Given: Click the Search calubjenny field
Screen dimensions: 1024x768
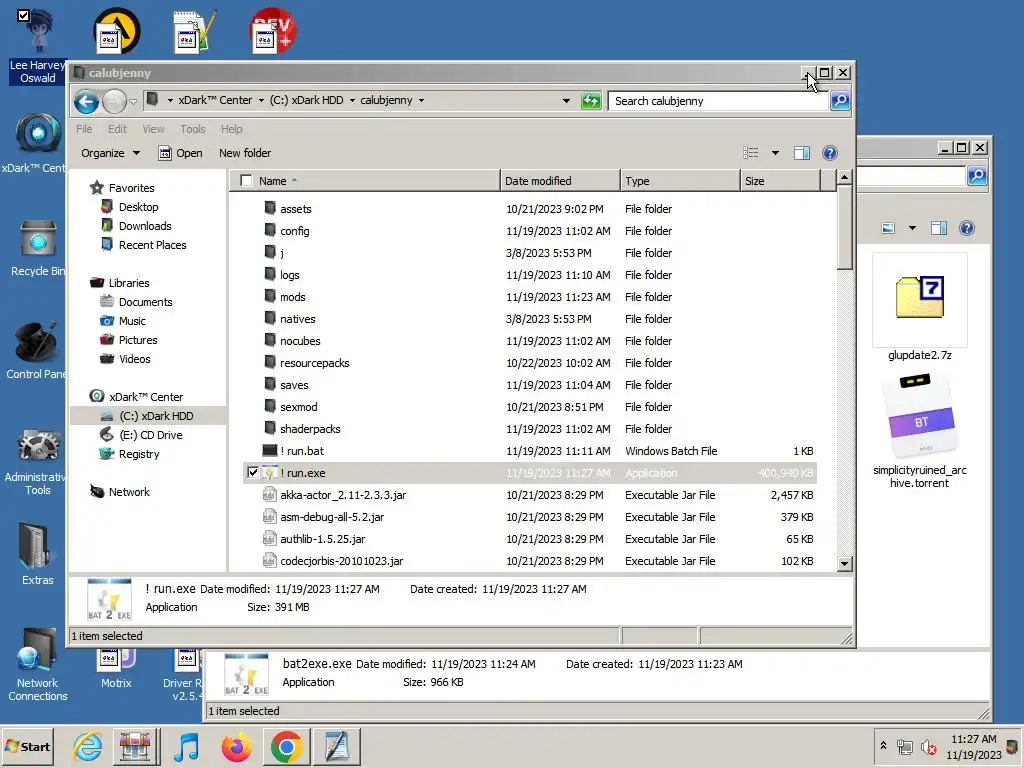Looking at the screenshot, I should [x=719, y=101].
